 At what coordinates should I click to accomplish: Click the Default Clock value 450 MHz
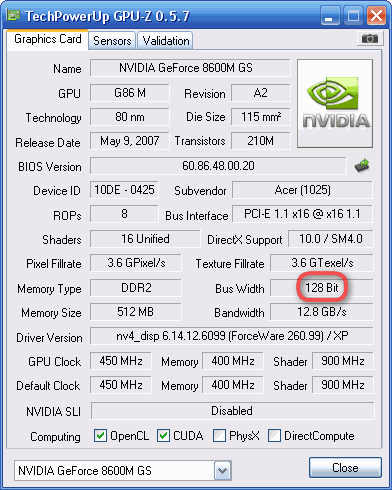(121, 385)
